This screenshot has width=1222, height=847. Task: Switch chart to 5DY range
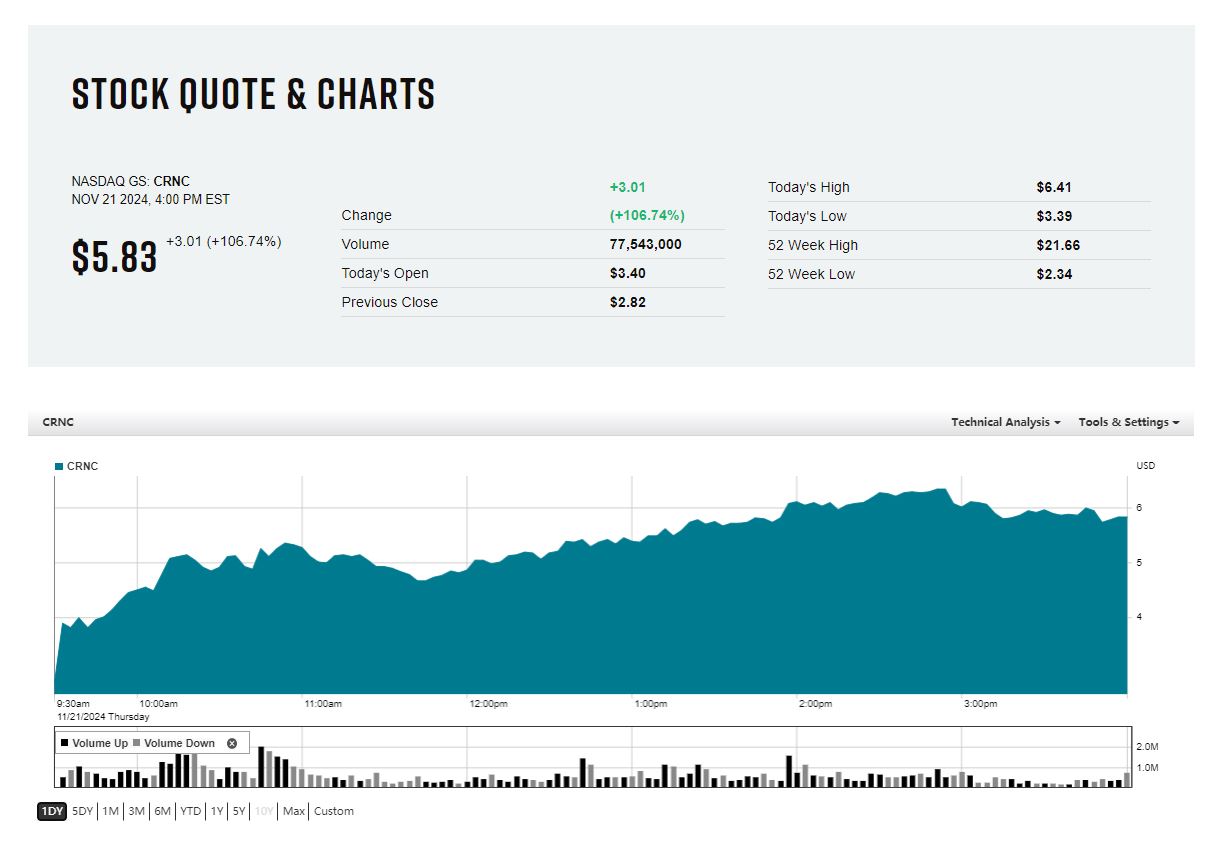point(83,811)
